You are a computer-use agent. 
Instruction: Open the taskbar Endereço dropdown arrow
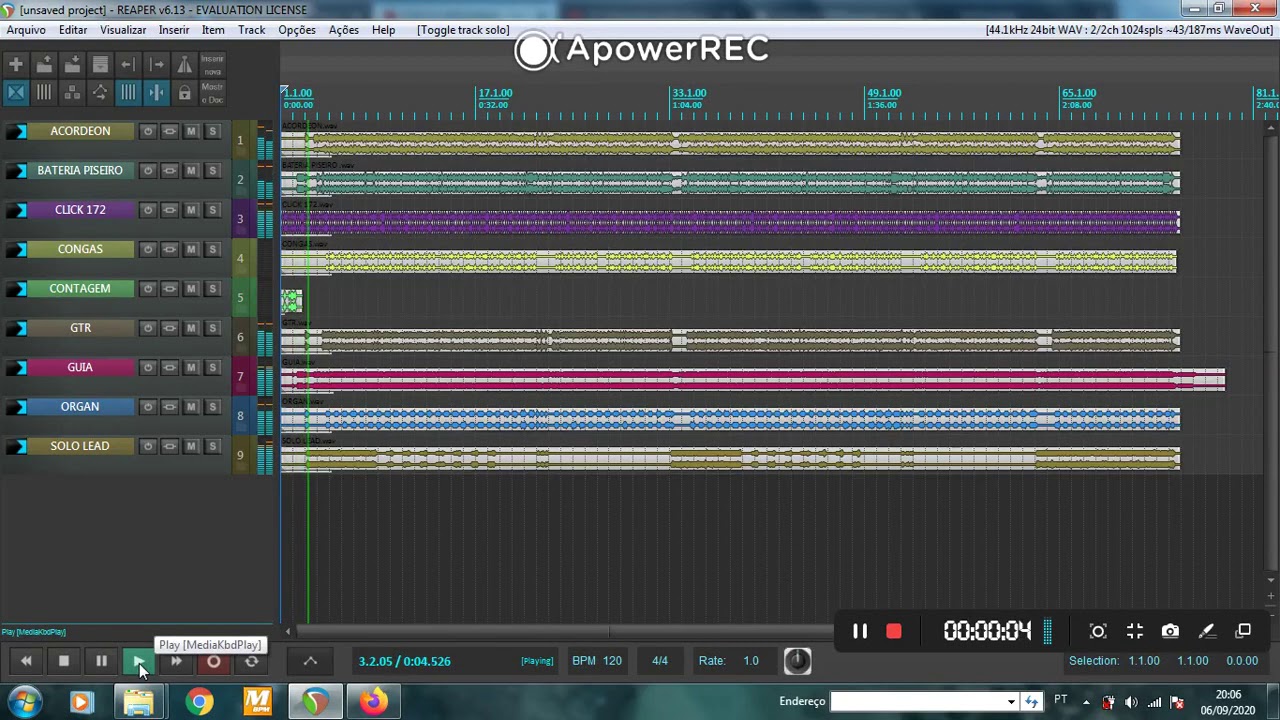point(1011,702)
